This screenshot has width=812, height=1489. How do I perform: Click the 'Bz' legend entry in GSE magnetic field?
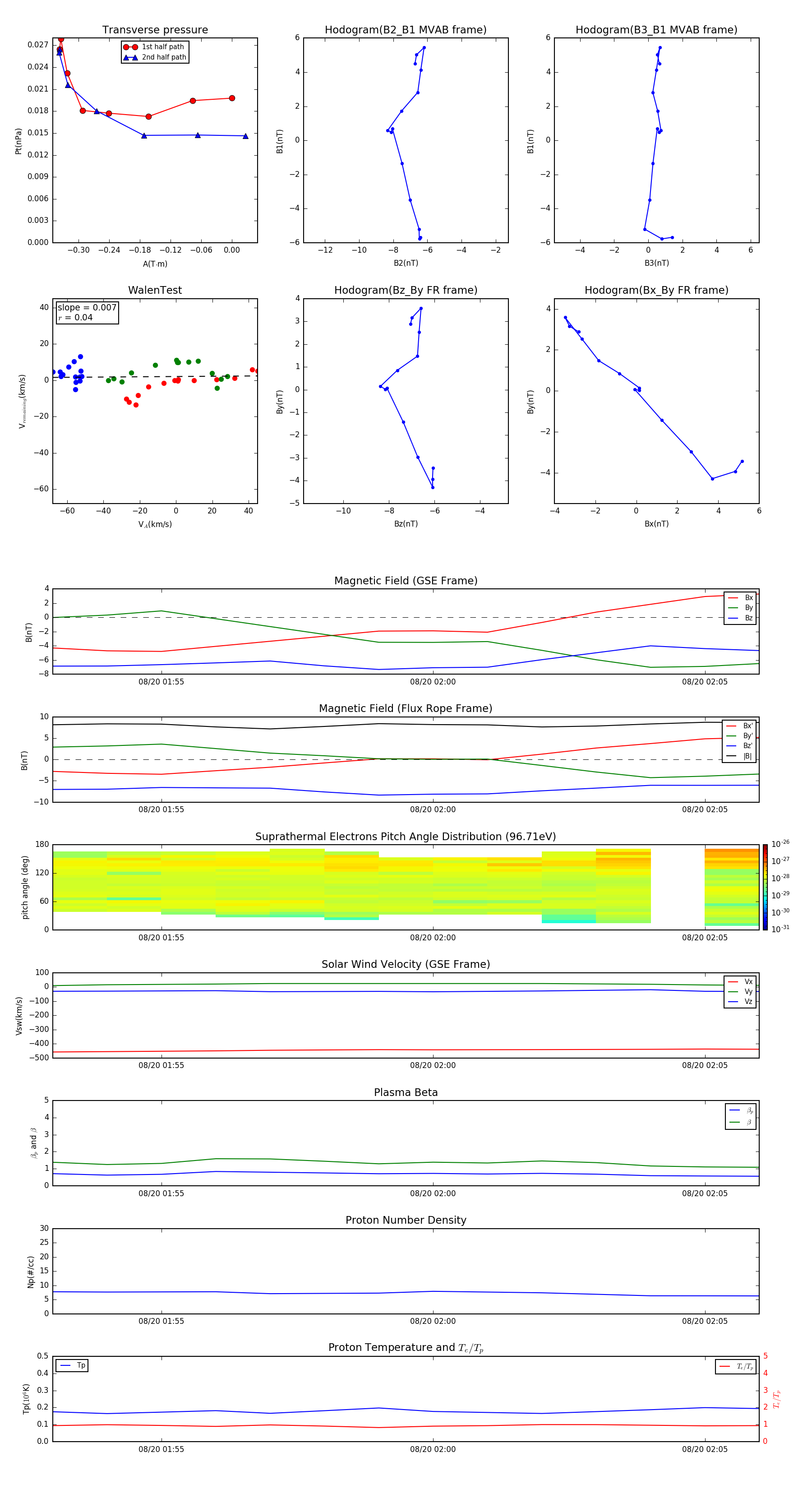[x=740, y=618]
